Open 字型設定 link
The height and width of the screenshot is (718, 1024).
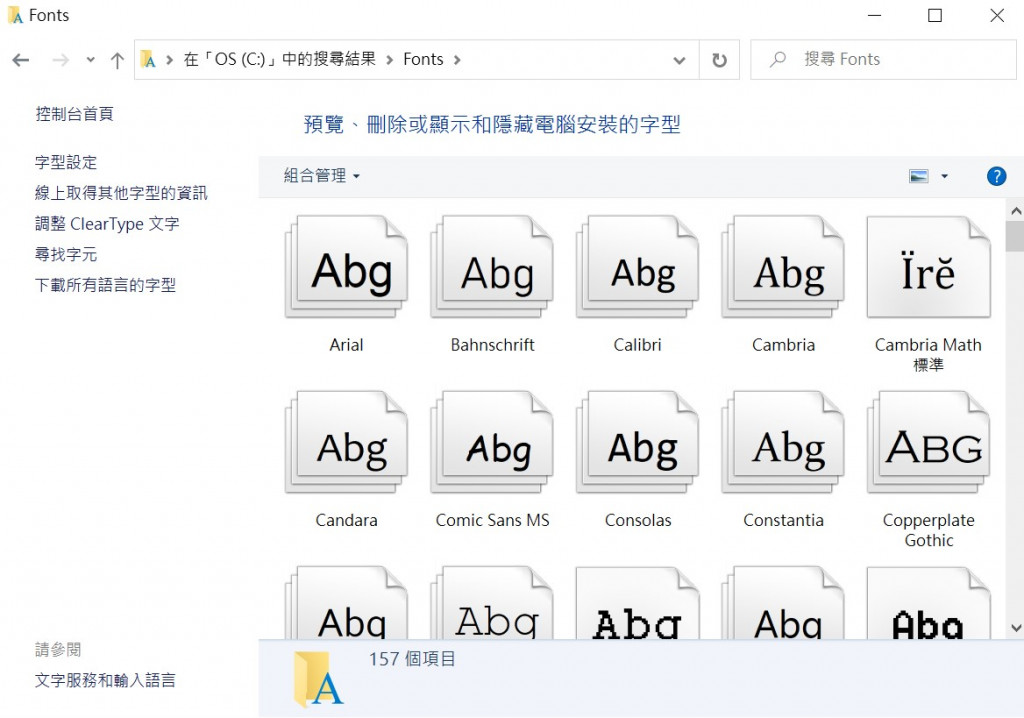[x=66, y=162]
